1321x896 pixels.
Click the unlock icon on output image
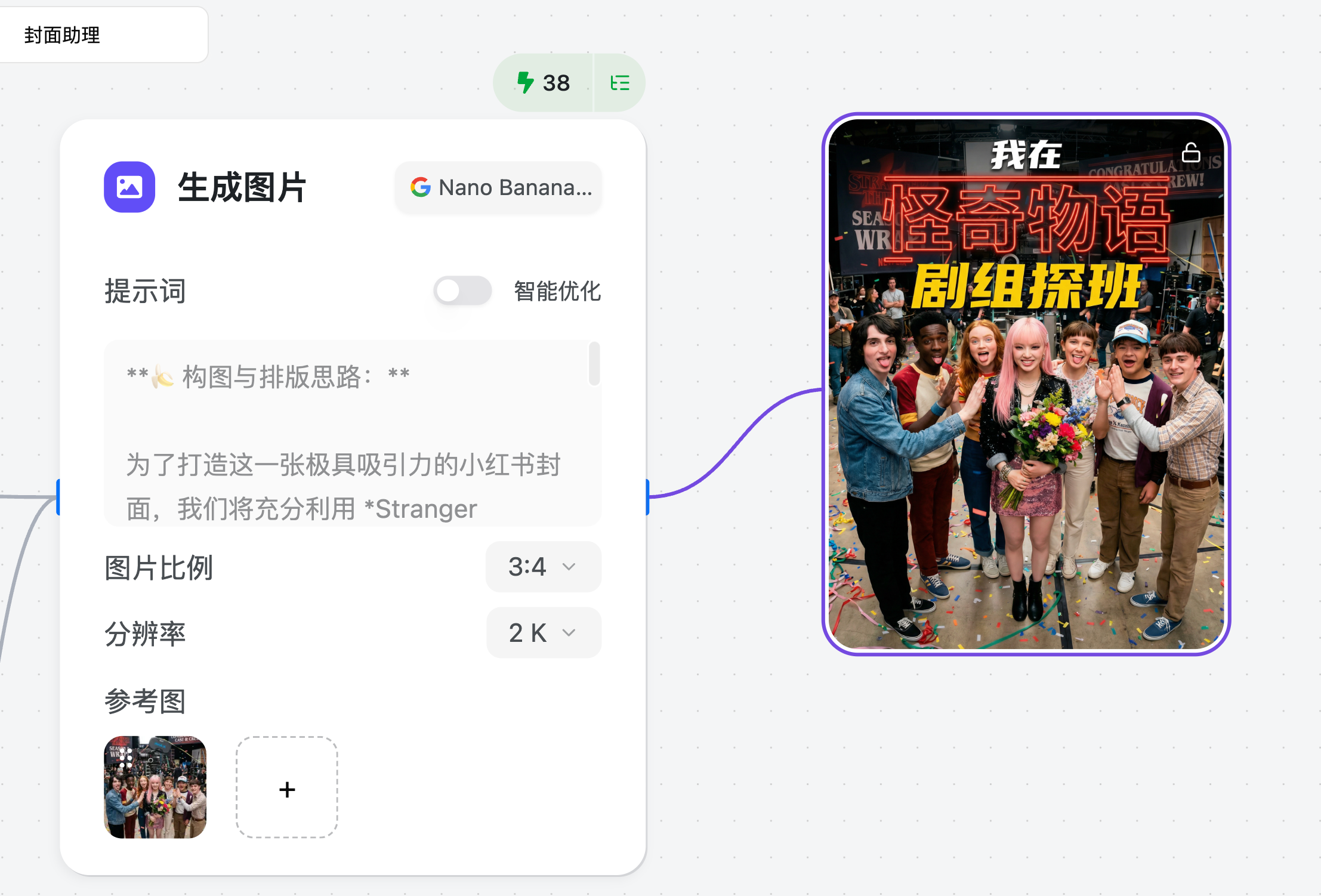pos(1190,153)
